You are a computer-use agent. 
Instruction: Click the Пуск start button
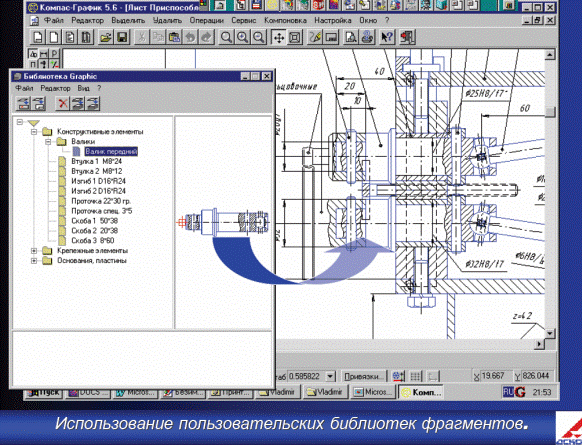coord(45,392)
